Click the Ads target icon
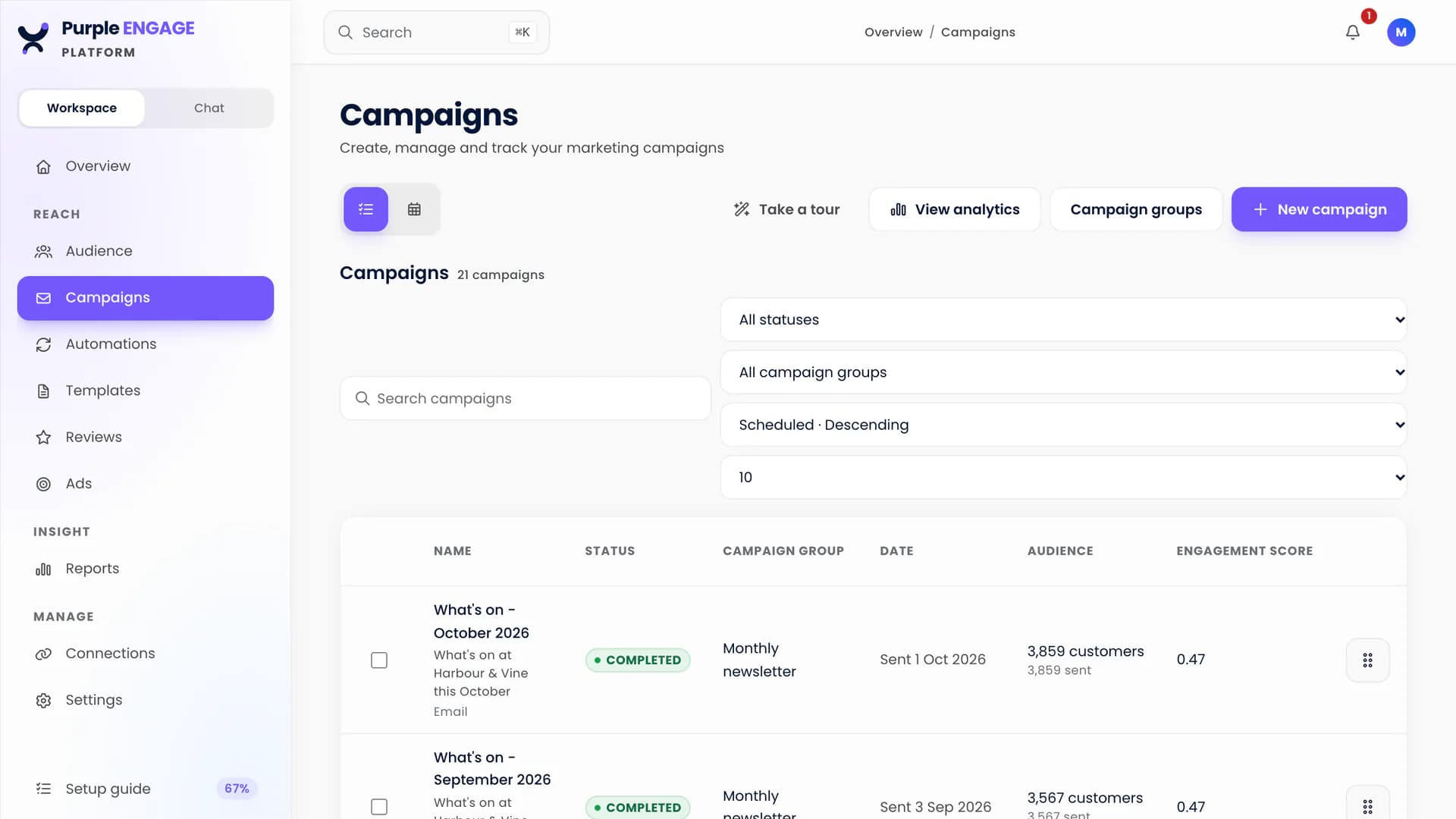This screenshot has height=819, width=1456. (x=43, y=484)
